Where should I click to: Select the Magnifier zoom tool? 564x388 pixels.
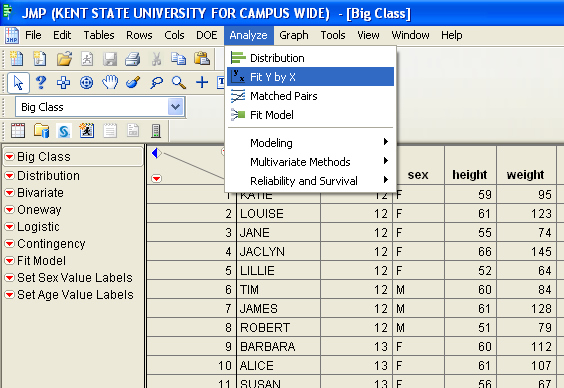179,83
